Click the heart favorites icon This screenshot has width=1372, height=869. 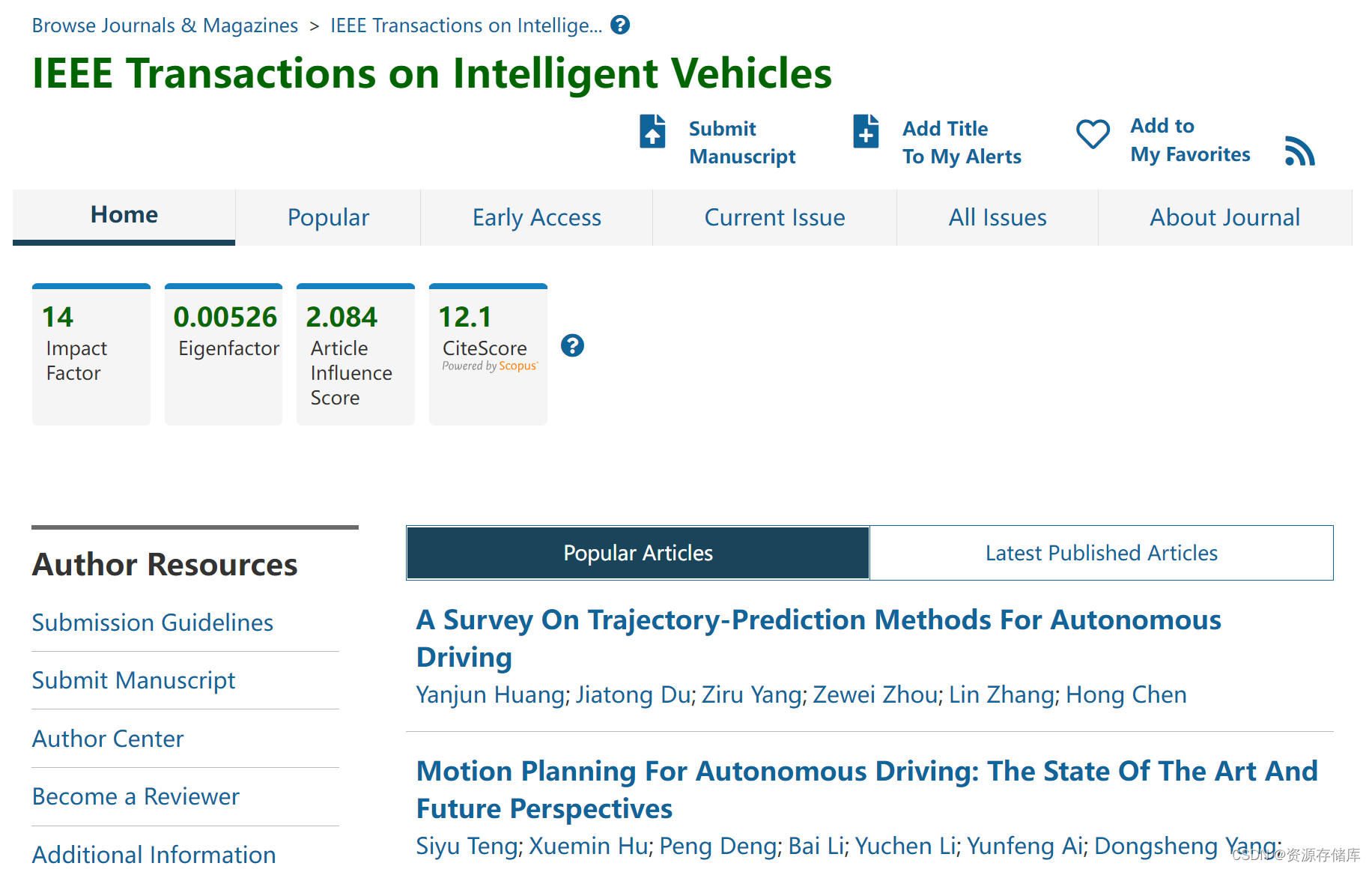point(1093,134)
